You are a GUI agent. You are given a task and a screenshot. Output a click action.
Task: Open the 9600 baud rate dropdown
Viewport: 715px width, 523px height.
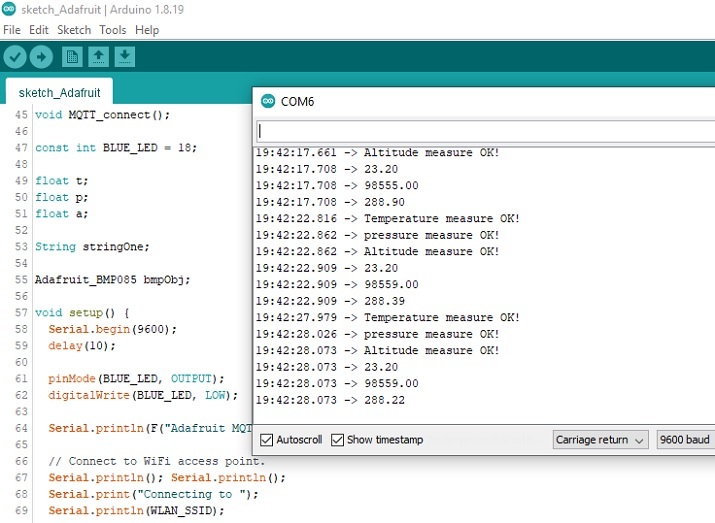686,440
